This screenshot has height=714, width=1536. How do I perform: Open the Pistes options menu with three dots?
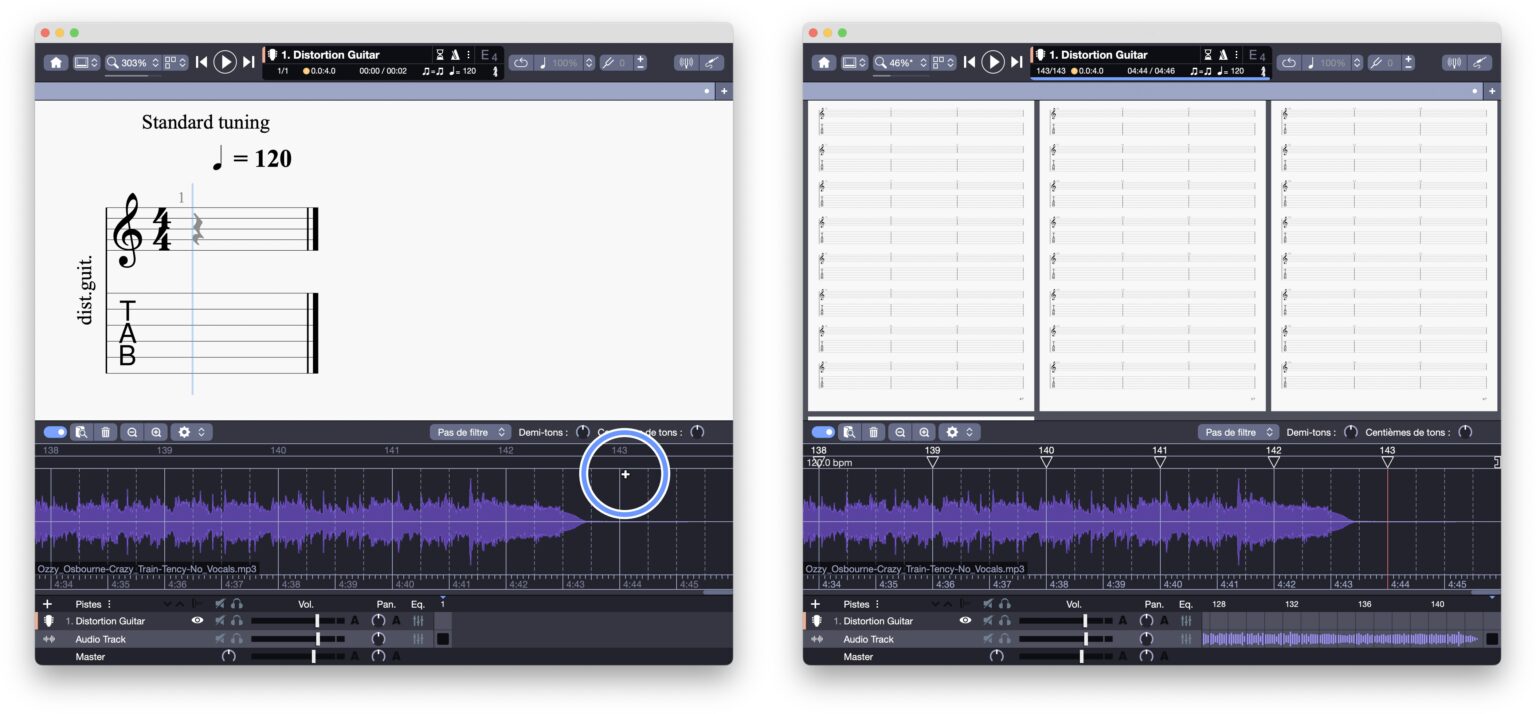[x=109, y=603]
